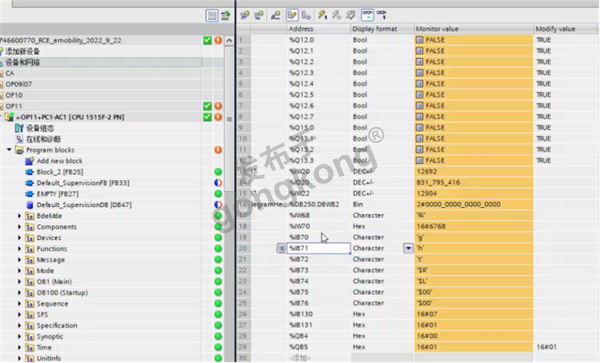Expand the BdeMde group
600x363 pixels.
click(x=20, y=216)
